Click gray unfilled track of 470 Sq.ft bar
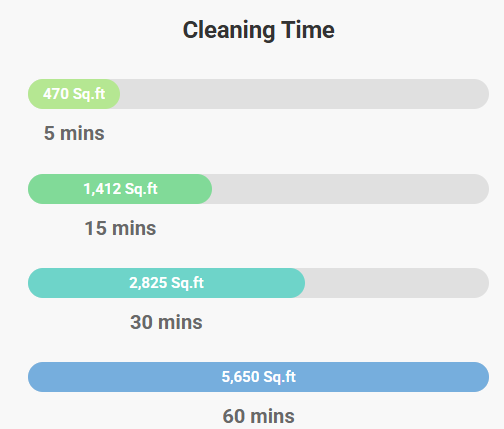 point(304,94)
